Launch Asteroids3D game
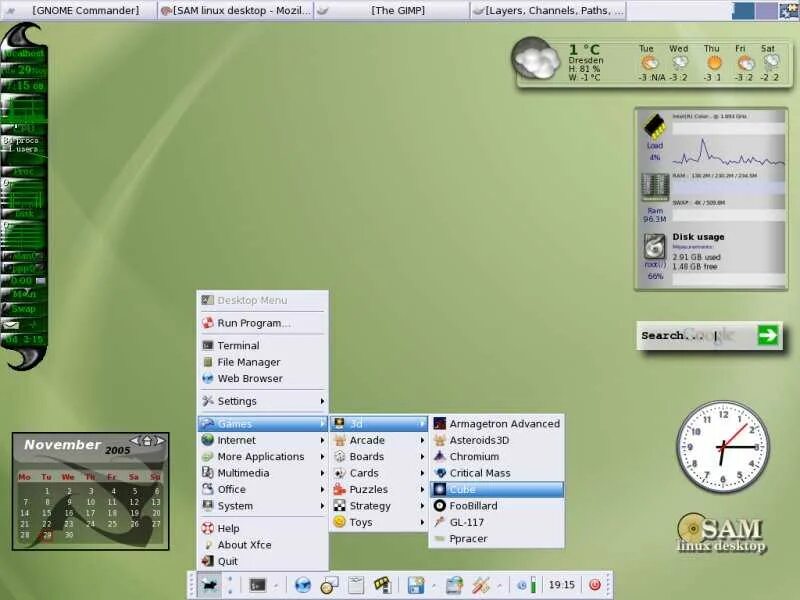This screenshot has width=800, height=600. coord(497,440)
